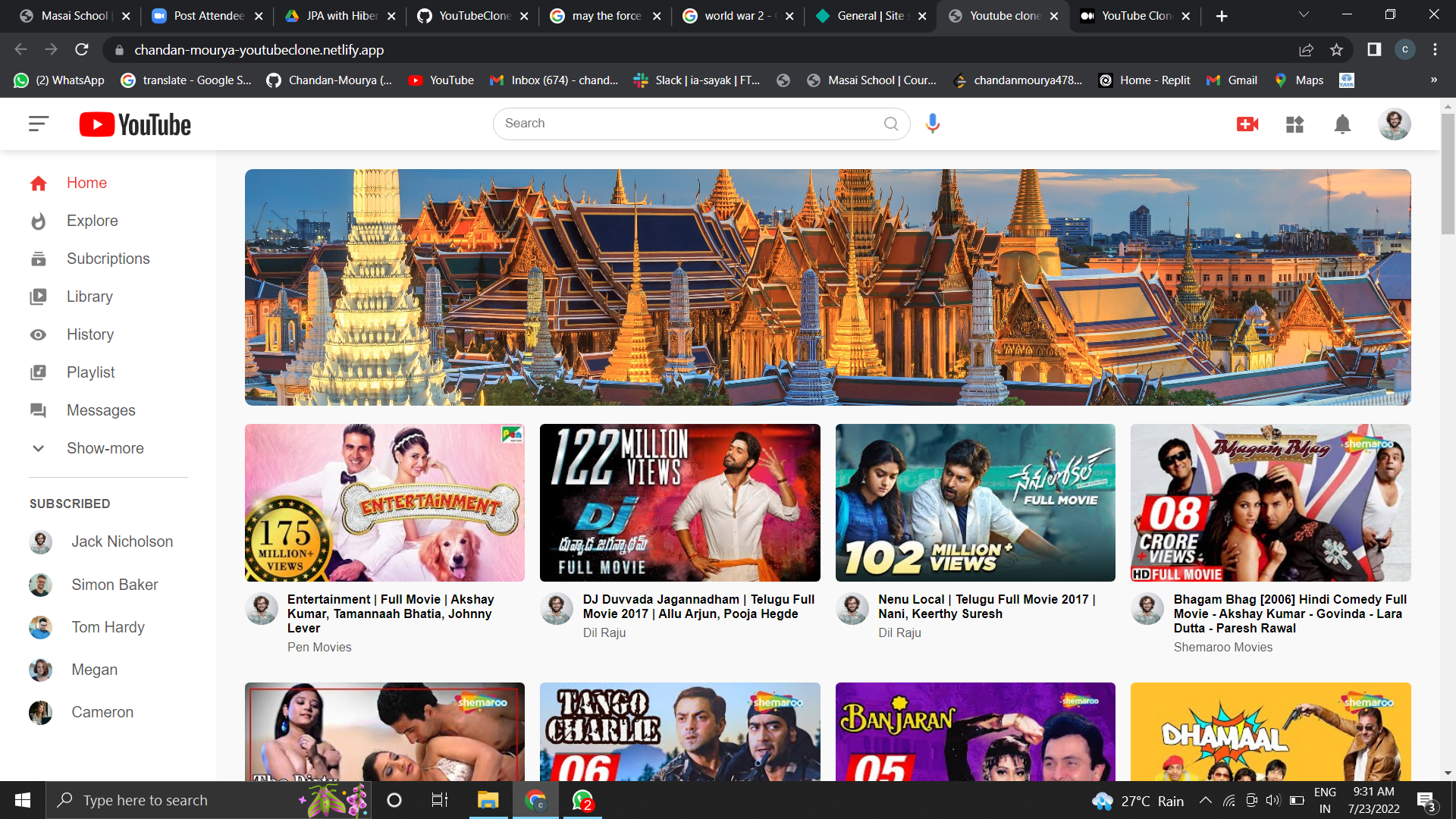
Task: Open Shemaroo Movies channel link
Action: tap(1223, 647)
